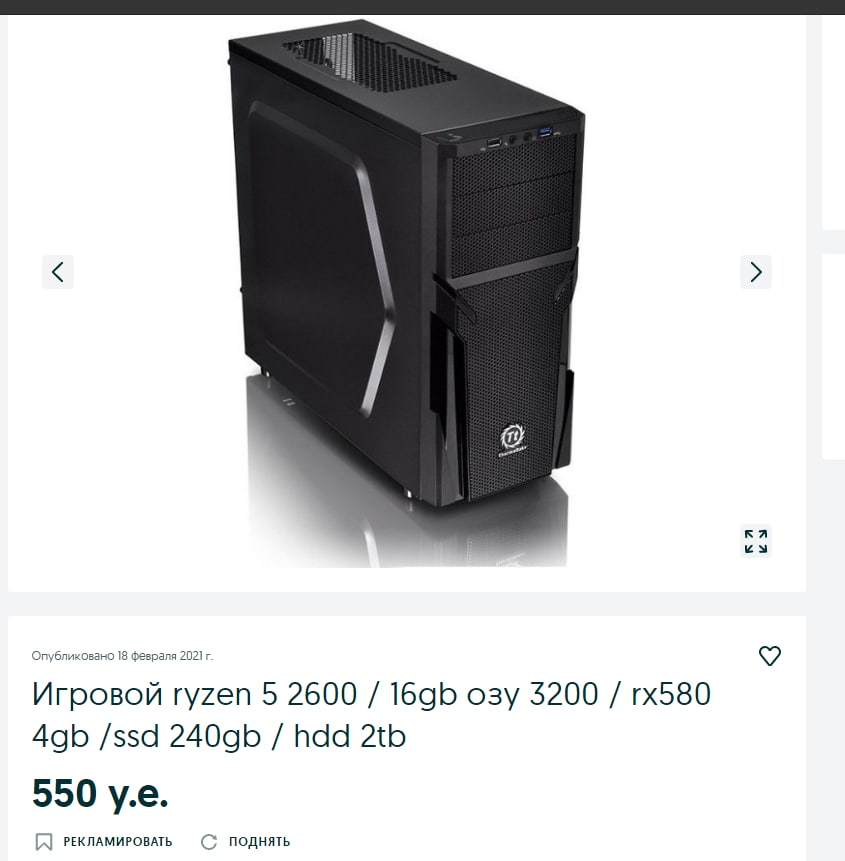Show the previous photo with left arrow
This screenshot has width=845, height=861.
click(58, 272)
